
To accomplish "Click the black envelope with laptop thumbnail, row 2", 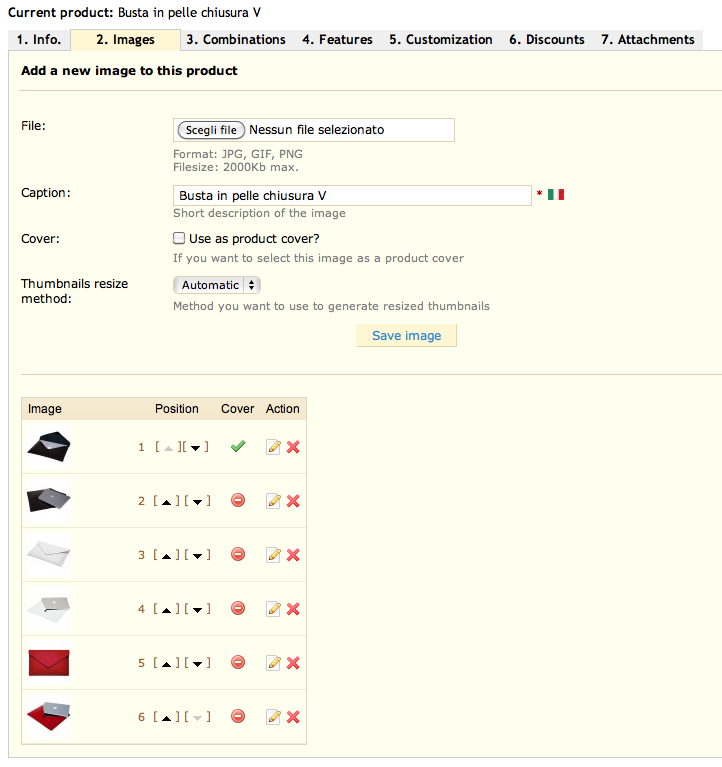I will point(49,500).
